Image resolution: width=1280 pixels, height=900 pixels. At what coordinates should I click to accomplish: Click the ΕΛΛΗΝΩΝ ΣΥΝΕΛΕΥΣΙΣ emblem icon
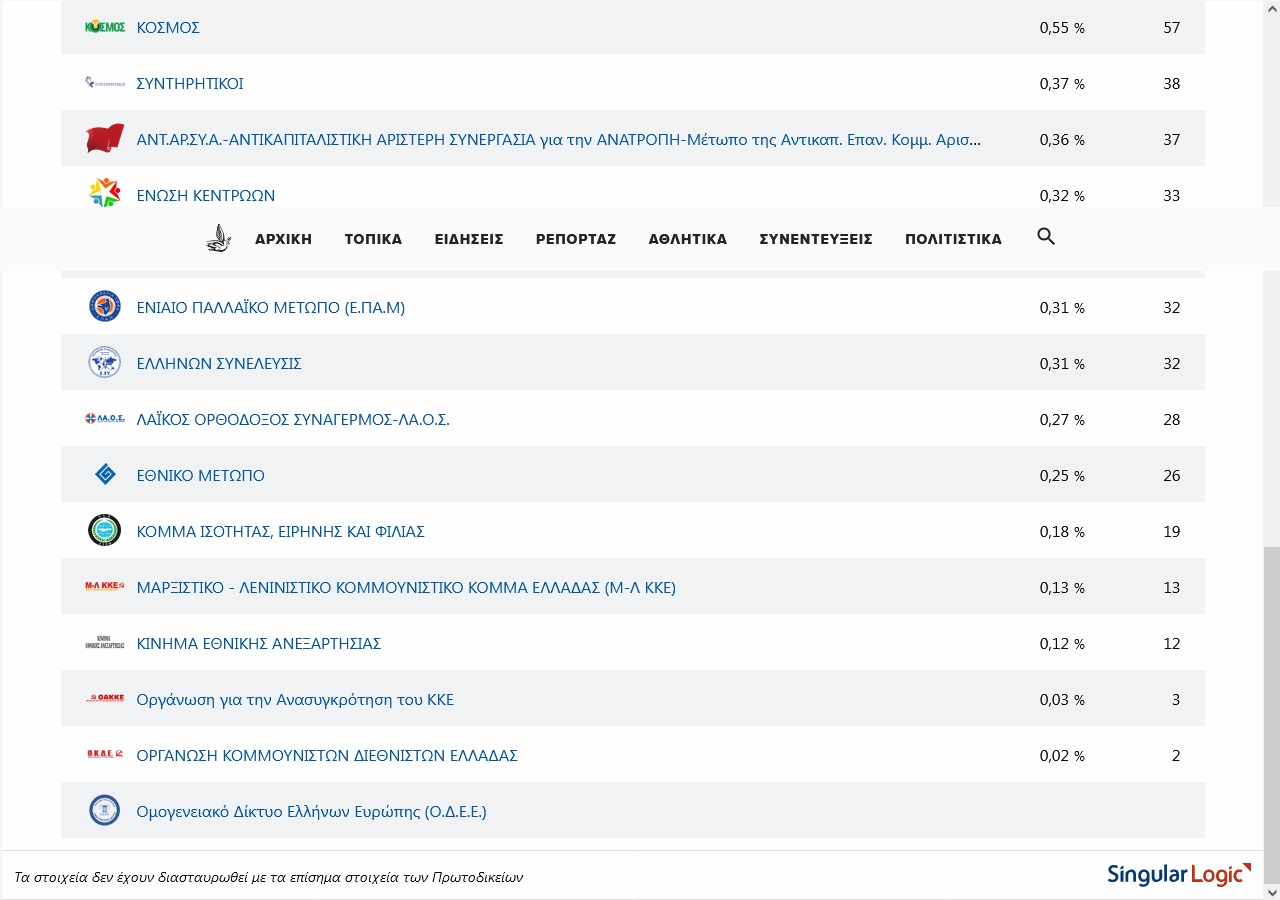(105, 363)
